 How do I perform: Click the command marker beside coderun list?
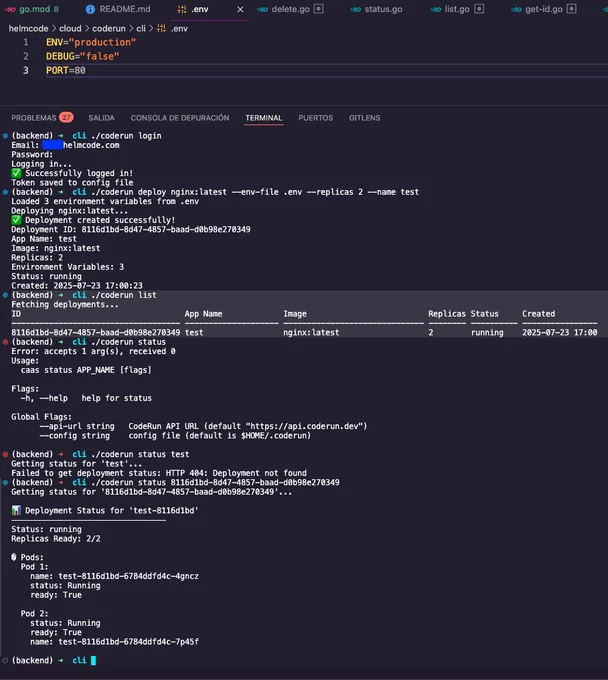[x=5, y=295]
